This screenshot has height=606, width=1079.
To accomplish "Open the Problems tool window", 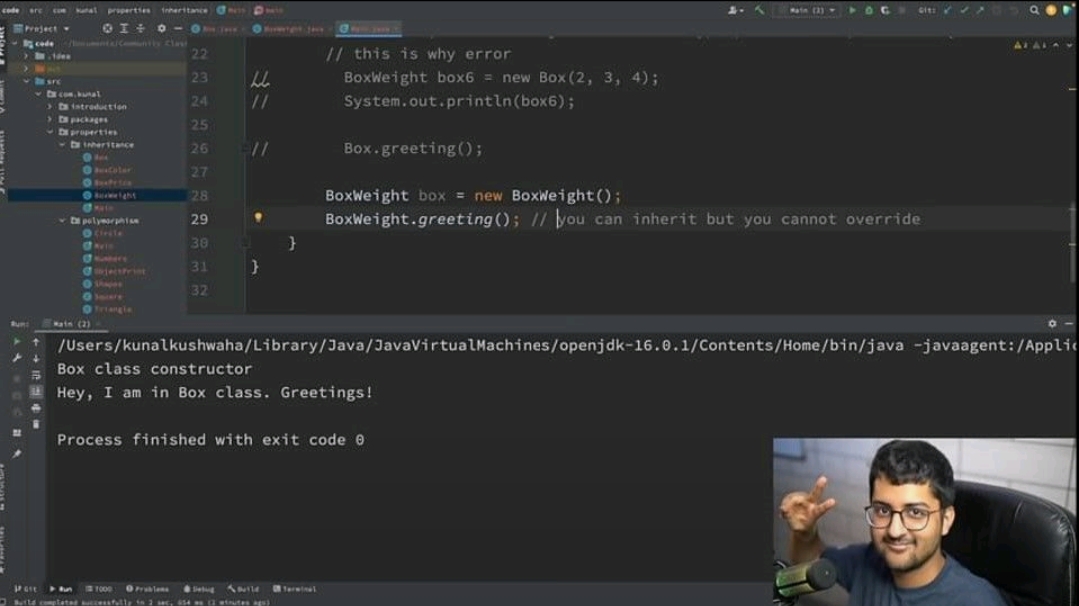I will pos(146,589).
